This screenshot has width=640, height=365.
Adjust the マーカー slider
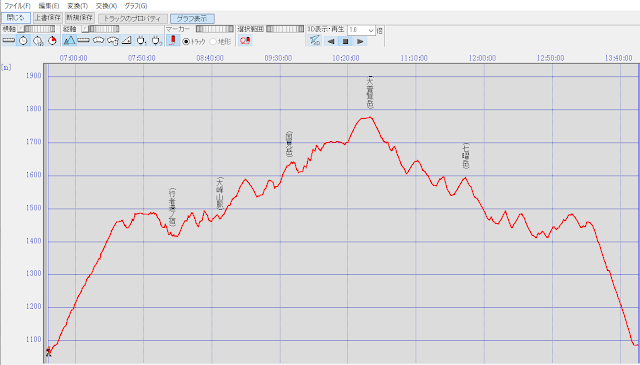click(215, 29)
